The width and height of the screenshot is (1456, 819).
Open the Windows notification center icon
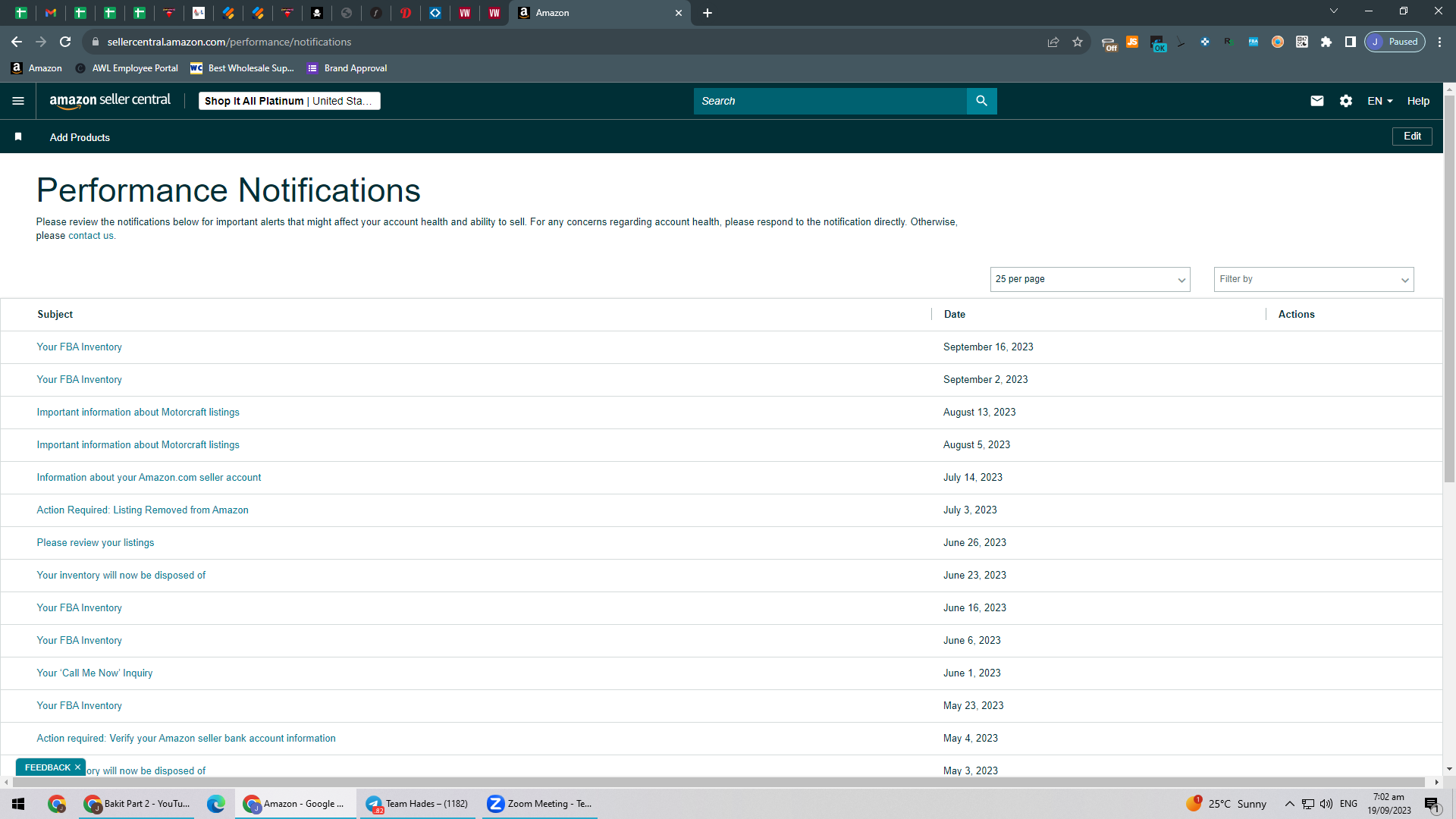[x=1432, y=804]
